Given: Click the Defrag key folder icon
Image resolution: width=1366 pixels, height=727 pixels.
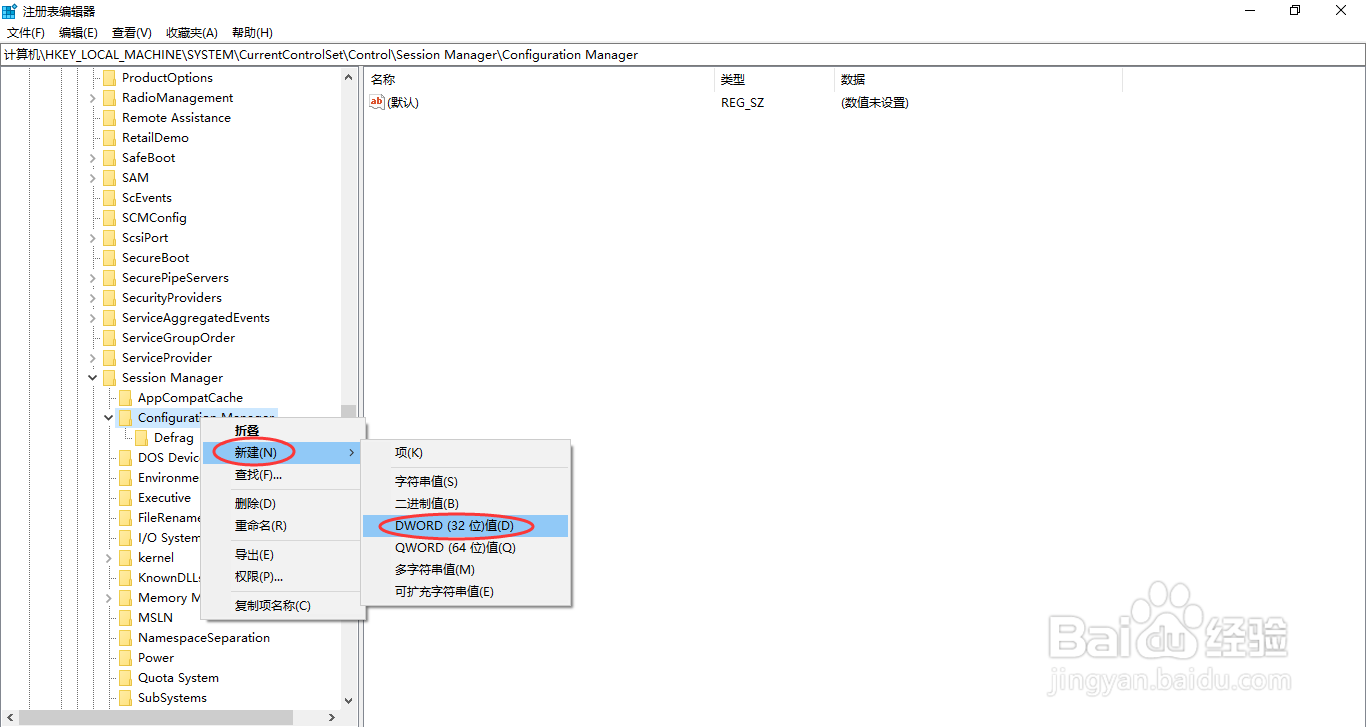Looking at the screenshot, I should (141, 437).
